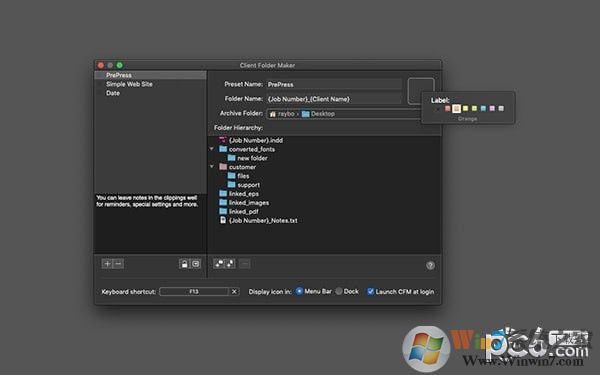Image resolution: width=600 pixels, height=375 pixels.
Task: Click the converted_fonts folder icon
Action: pos(223,149)
